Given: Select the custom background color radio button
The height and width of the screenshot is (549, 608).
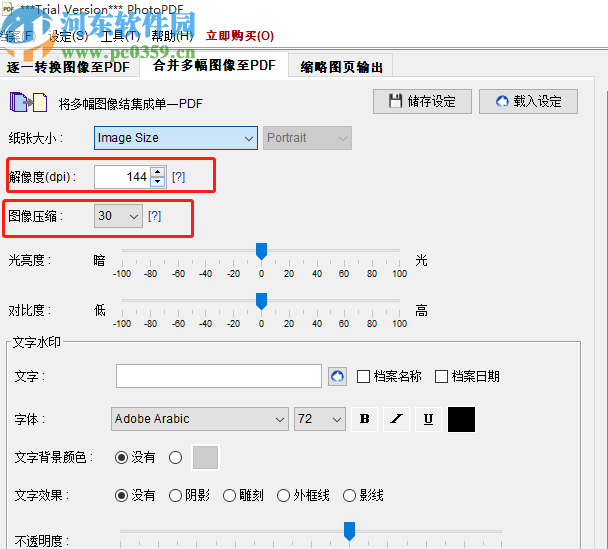Looking at the screenshot, I should tap(176, 458).
